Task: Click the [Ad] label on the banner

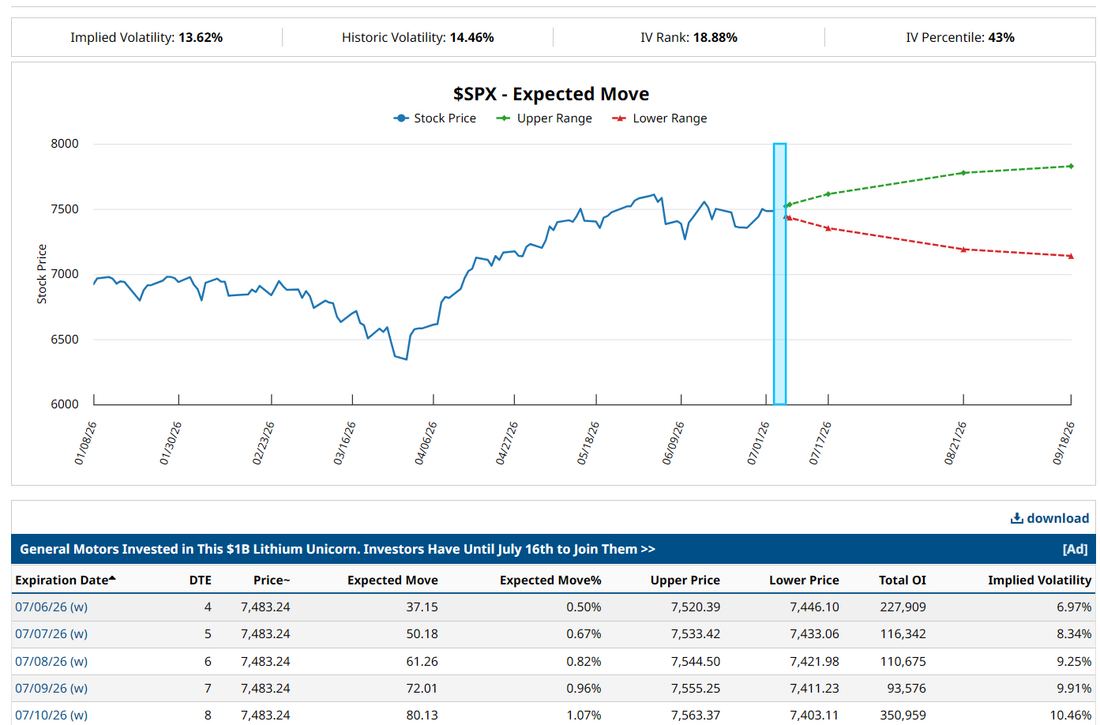Action: click(1075, 550)
